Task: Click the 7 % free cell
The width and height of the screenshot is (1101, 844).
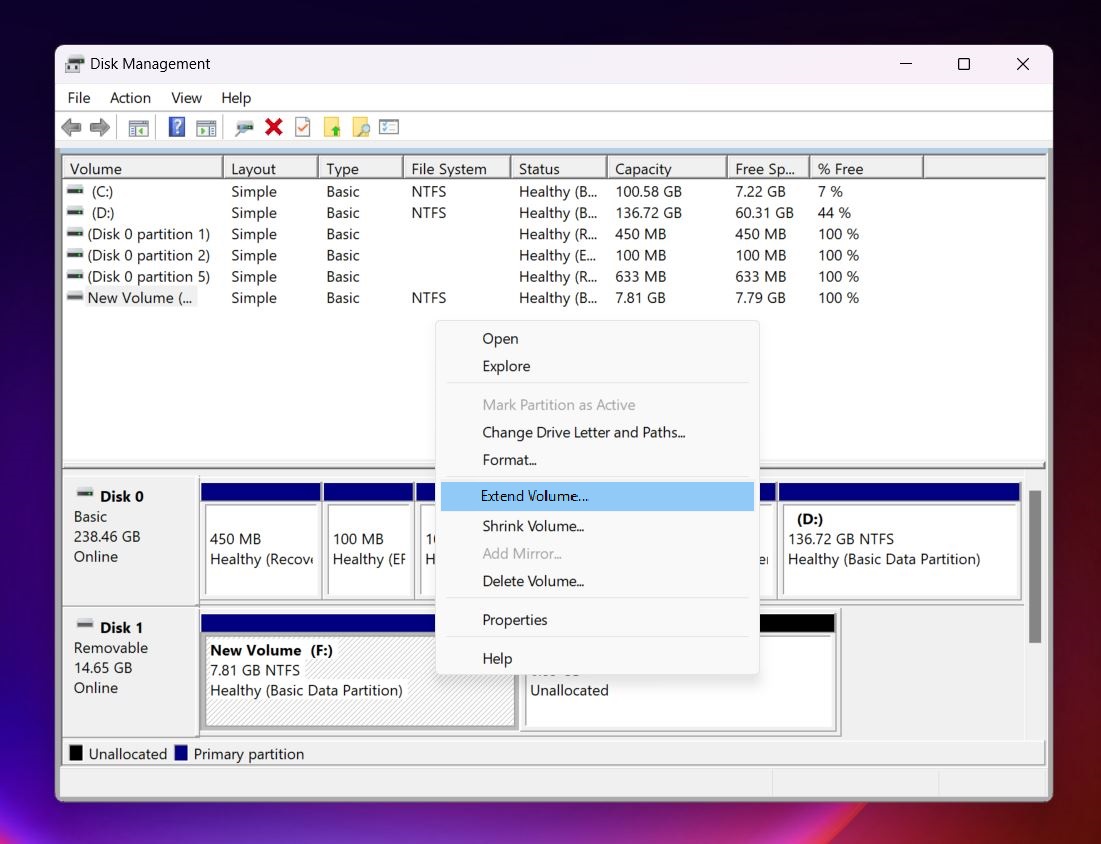Action: 830,192
